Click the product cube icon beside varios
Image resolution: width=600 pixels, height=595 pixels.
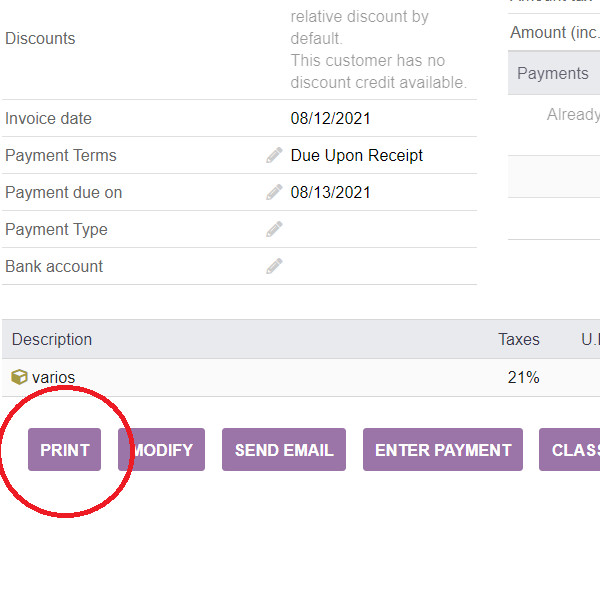[x=19, y=377]
